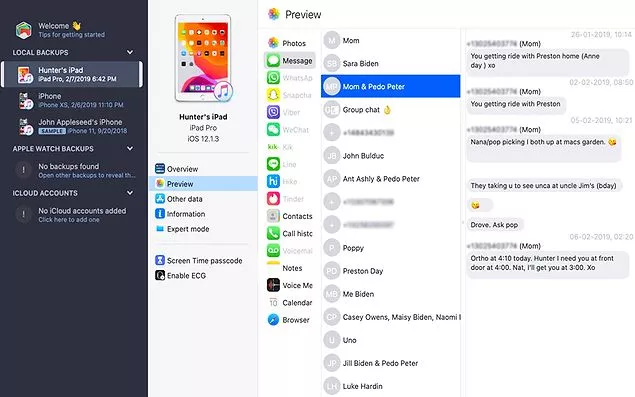Select the Line category icon

(273, 164)
